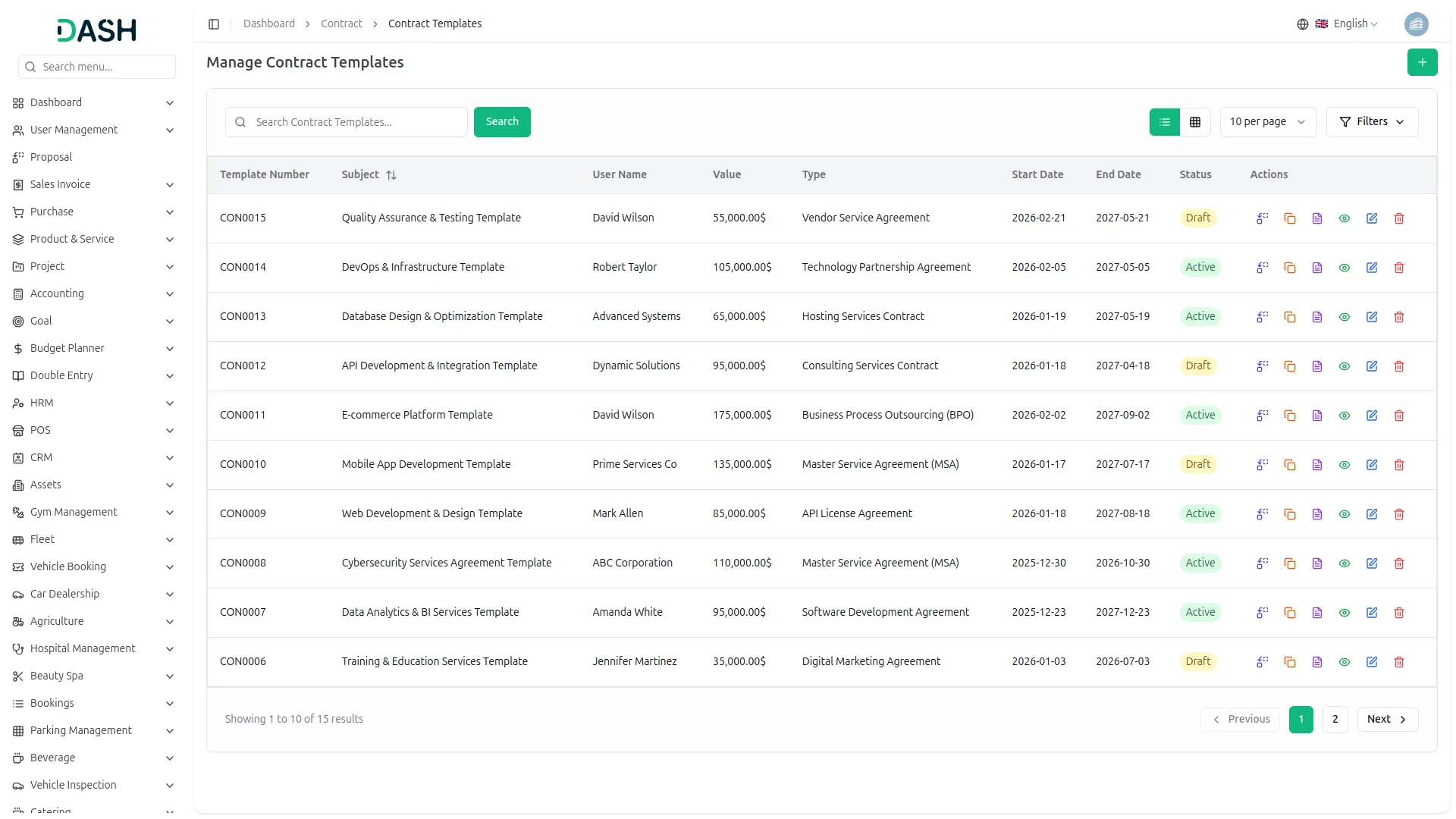This screenshot has width=1456, height=819.
Task: Select the Sales Invoice sidebar icon
Action: coord(17,184)
